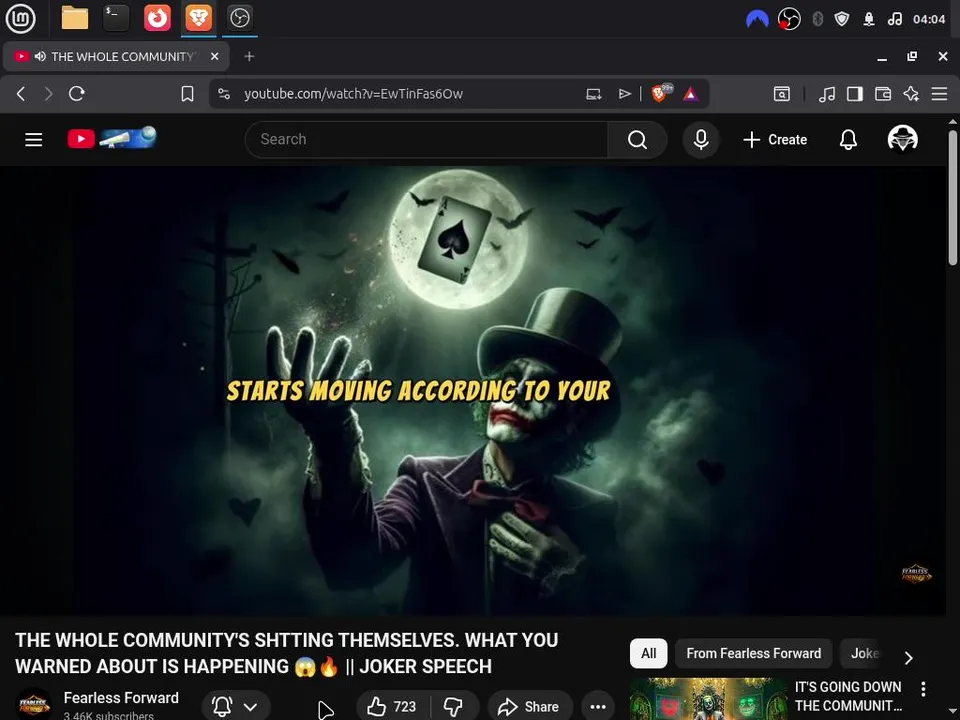This screenshot has height=720, width=960.
Task: Open the Files folder launcher in panel
Action: pyautogui.click(x=75, y=18)
